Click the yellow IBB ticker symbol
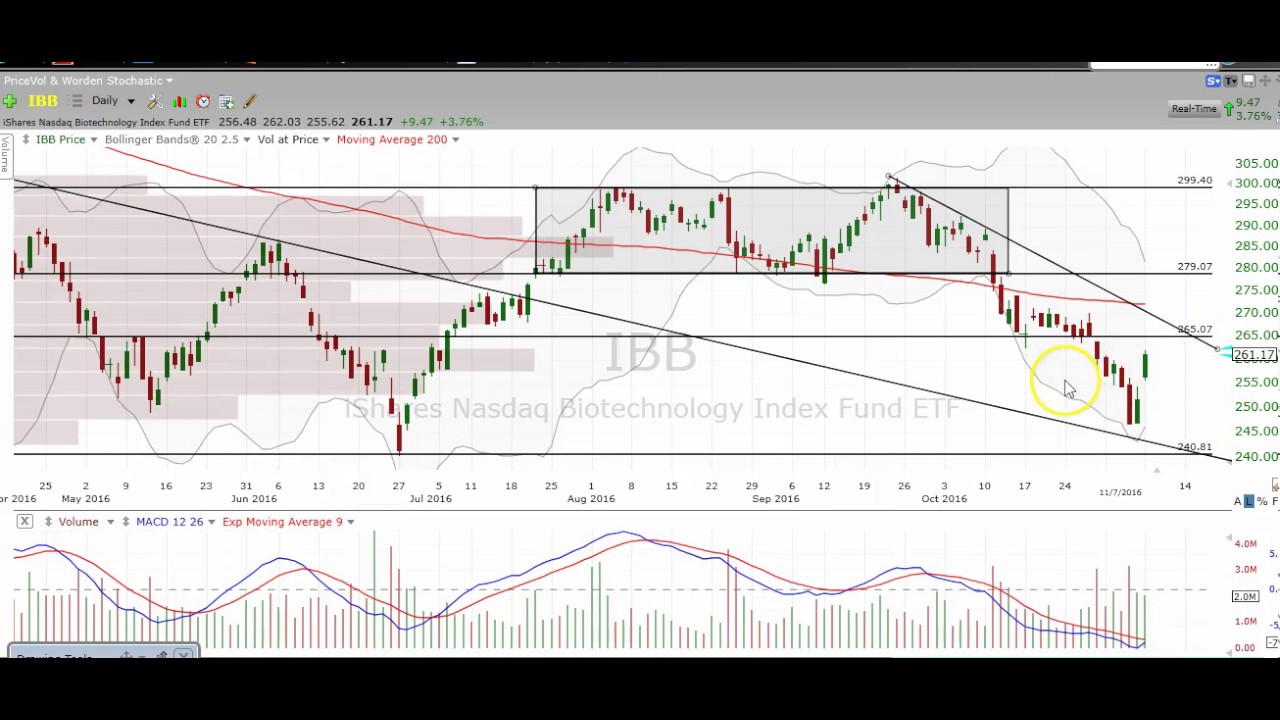The width and height of the screenshot is (1280, 720). pos(42,101)
